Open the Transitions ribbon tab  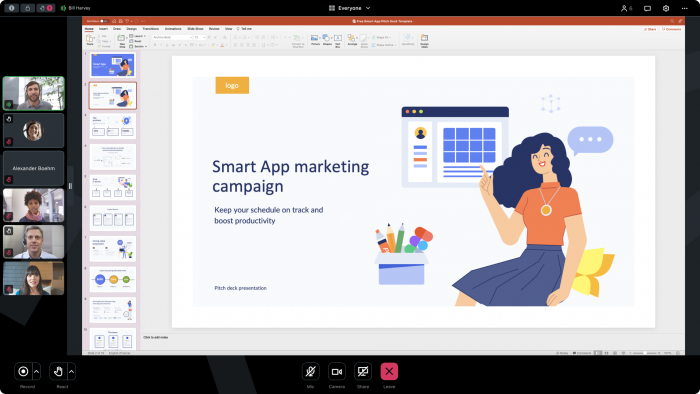pyautogui.click(x=150, y=29)
